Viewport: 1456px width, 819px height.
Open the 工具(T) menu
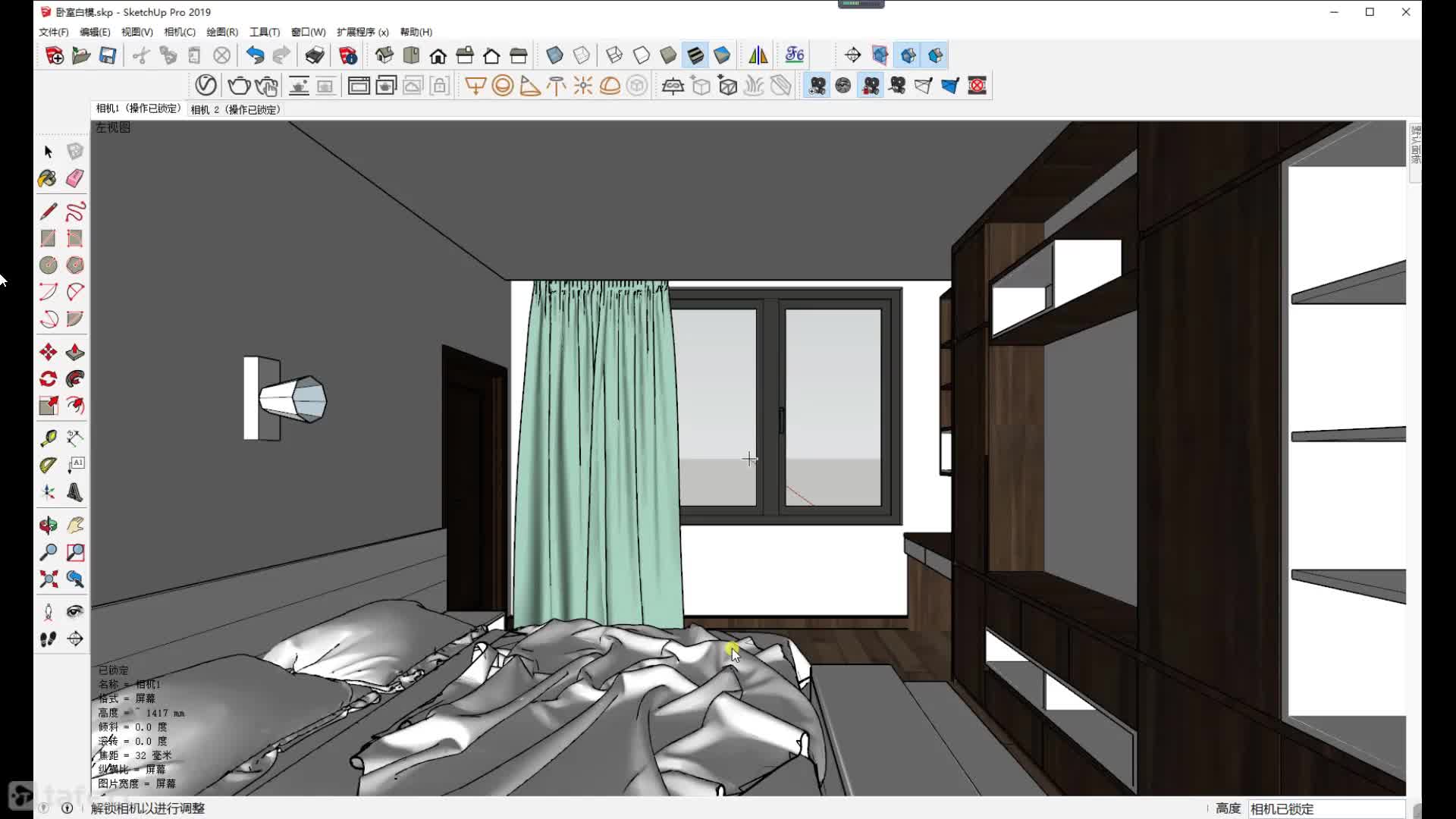point(265,32)
